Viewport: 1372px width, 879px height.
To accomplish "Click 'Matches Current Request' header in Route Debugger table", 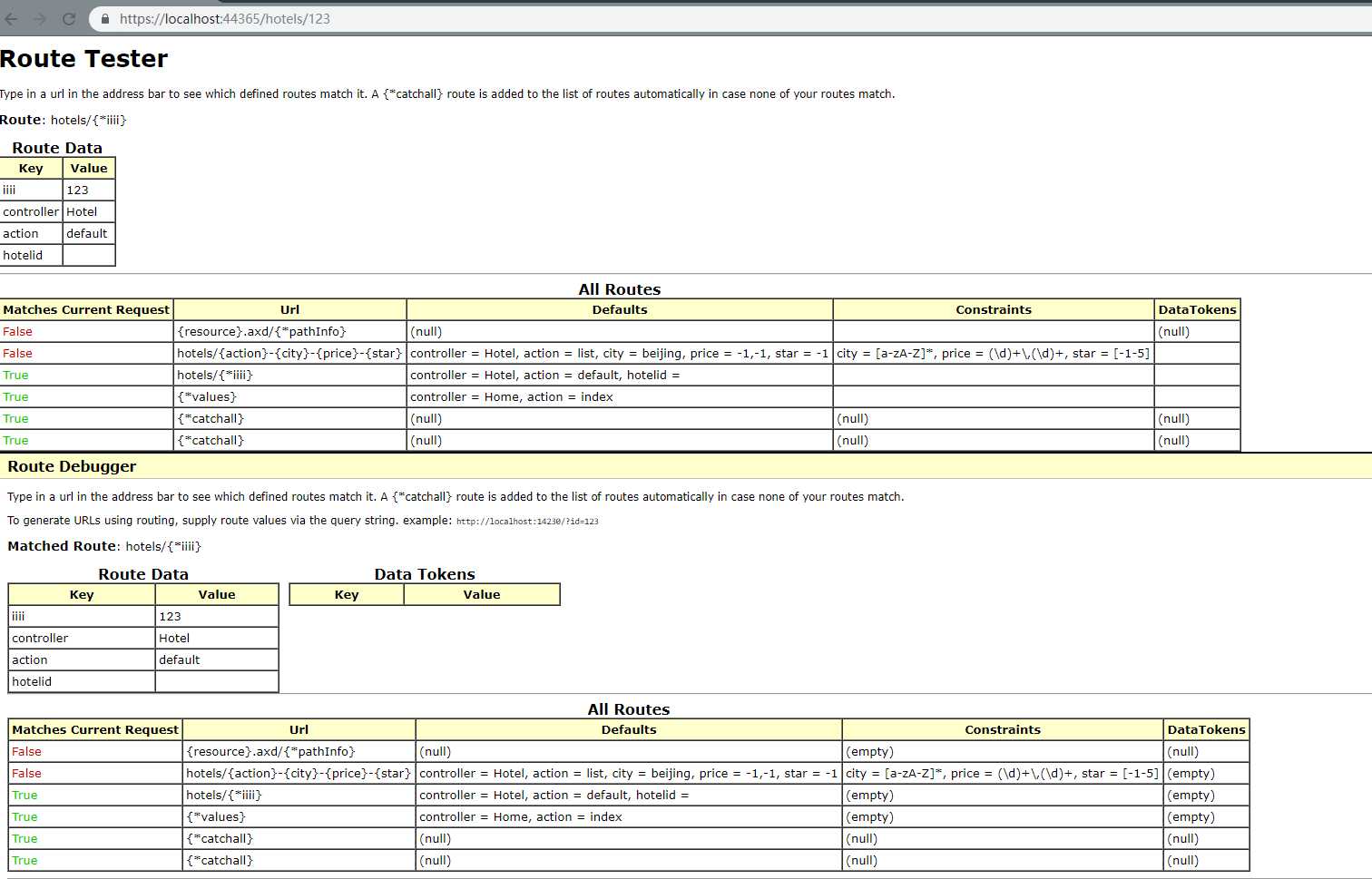I will pyautogui.click(x=95, y=729).
